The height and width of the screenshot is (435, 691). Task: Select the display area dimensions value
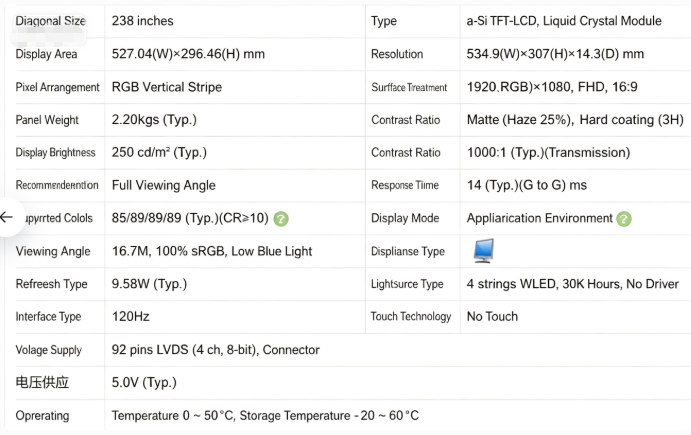coord(188,54)
